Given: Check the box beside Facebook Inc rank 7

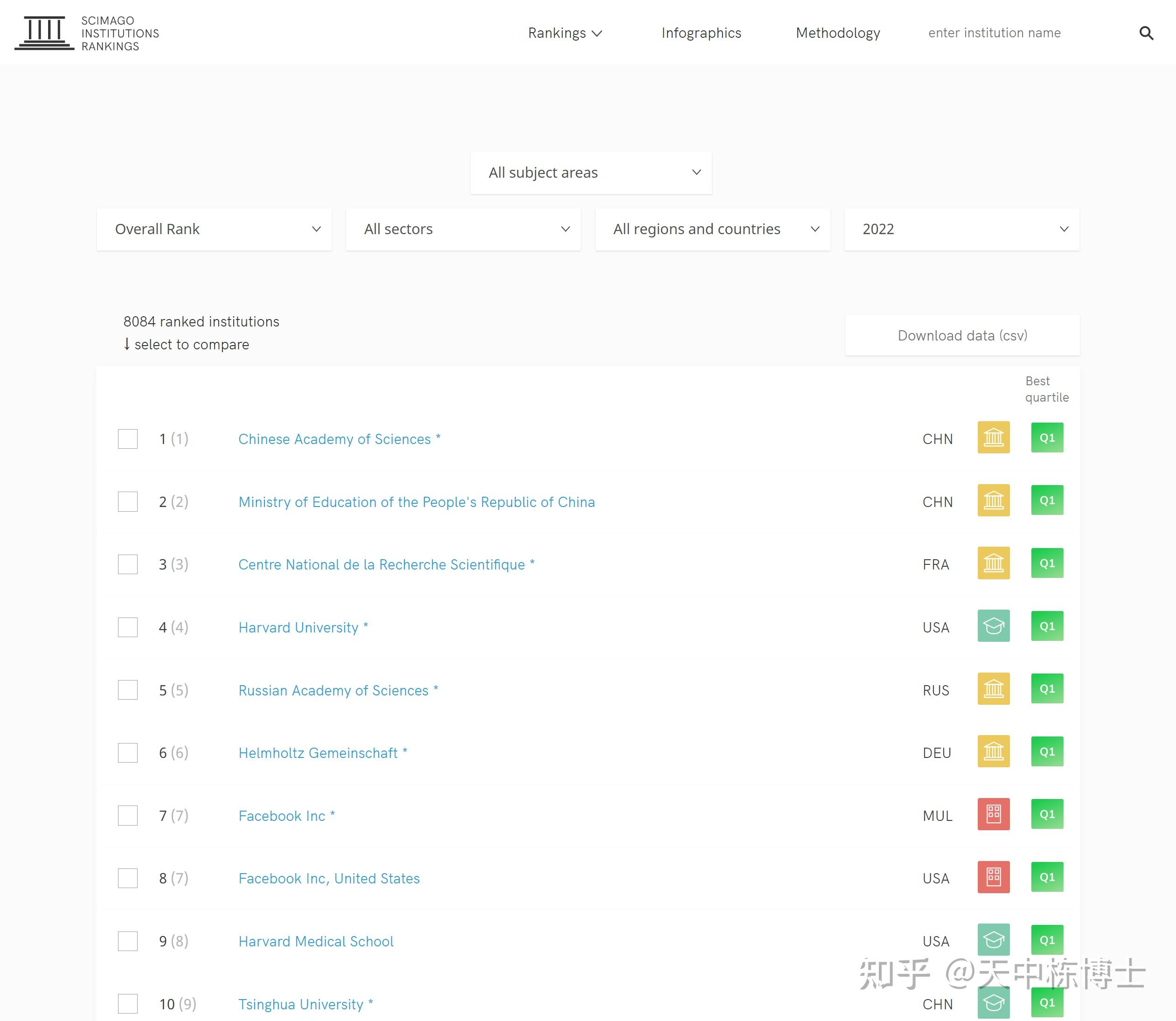Looking at the screenshot, I should coord(128,815).
